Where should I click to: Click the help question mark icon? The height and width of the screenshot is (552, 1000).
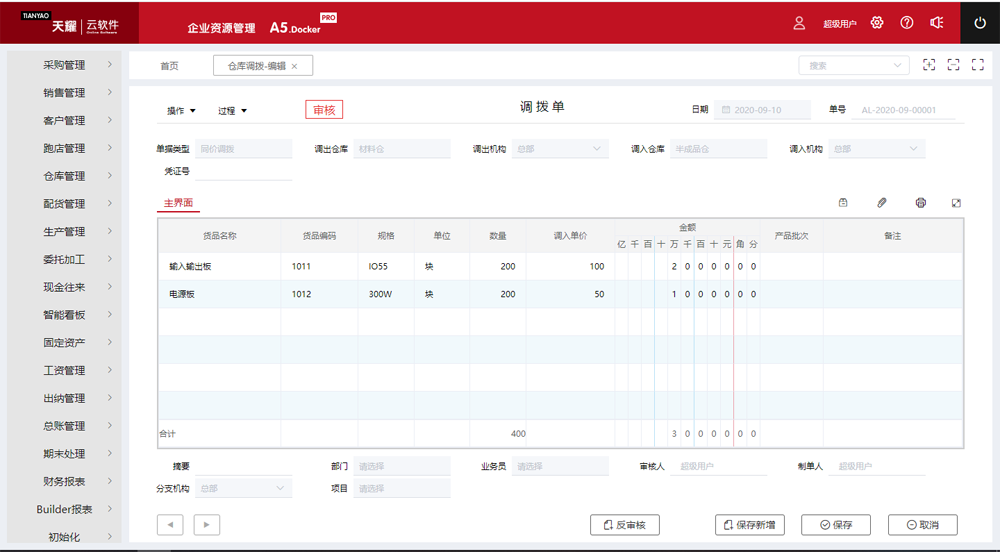tap(907, 23)
